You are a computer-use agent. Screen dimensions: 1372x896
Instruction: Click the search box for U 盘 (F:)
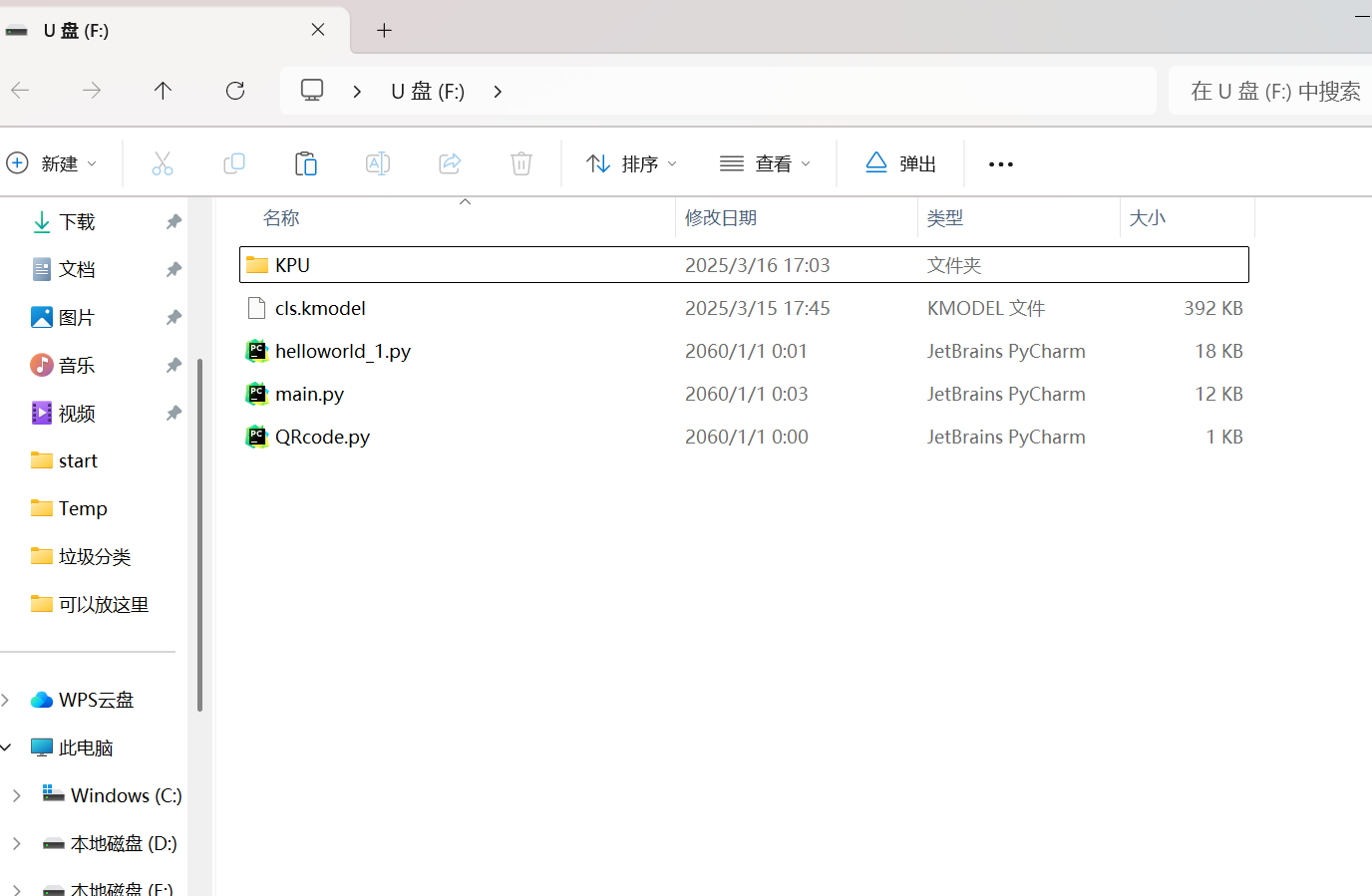(x=1274, y=91)
